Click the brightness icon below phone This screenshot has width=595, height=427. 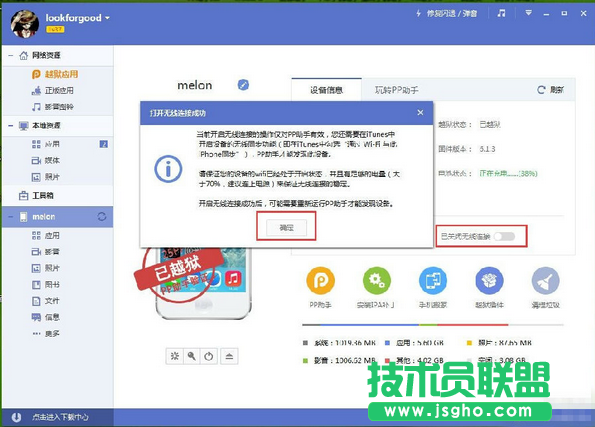pyautogui.click(x=175, y=356)
